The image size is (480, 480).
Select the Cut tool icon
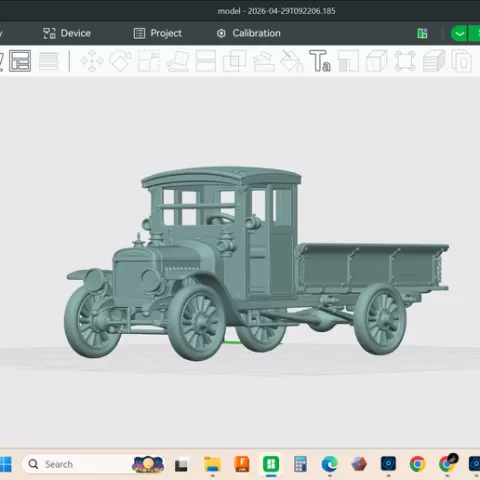point(206,61)
